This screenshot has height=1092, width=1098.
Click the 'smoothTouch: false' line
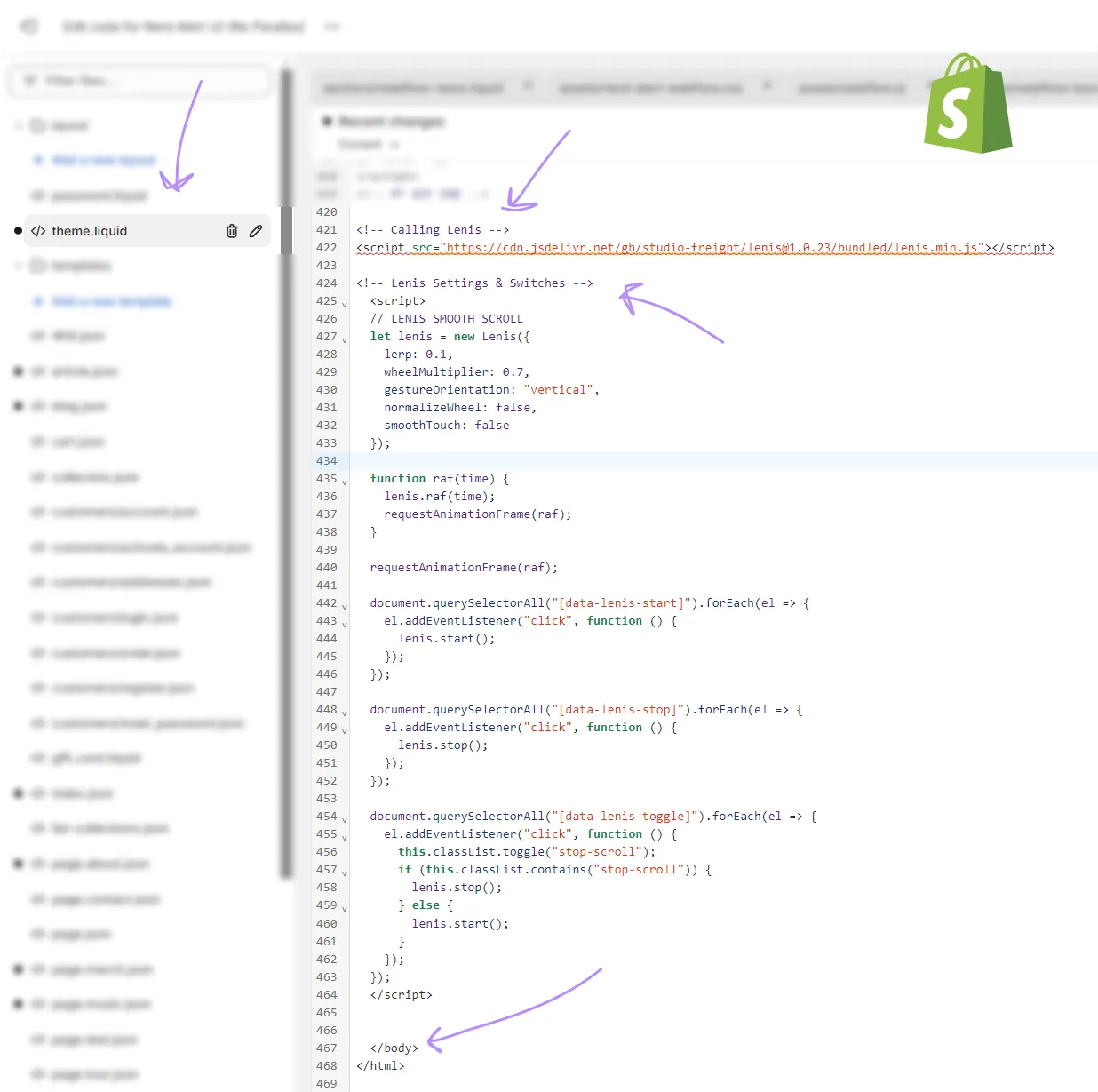click(x=447, y=426)
